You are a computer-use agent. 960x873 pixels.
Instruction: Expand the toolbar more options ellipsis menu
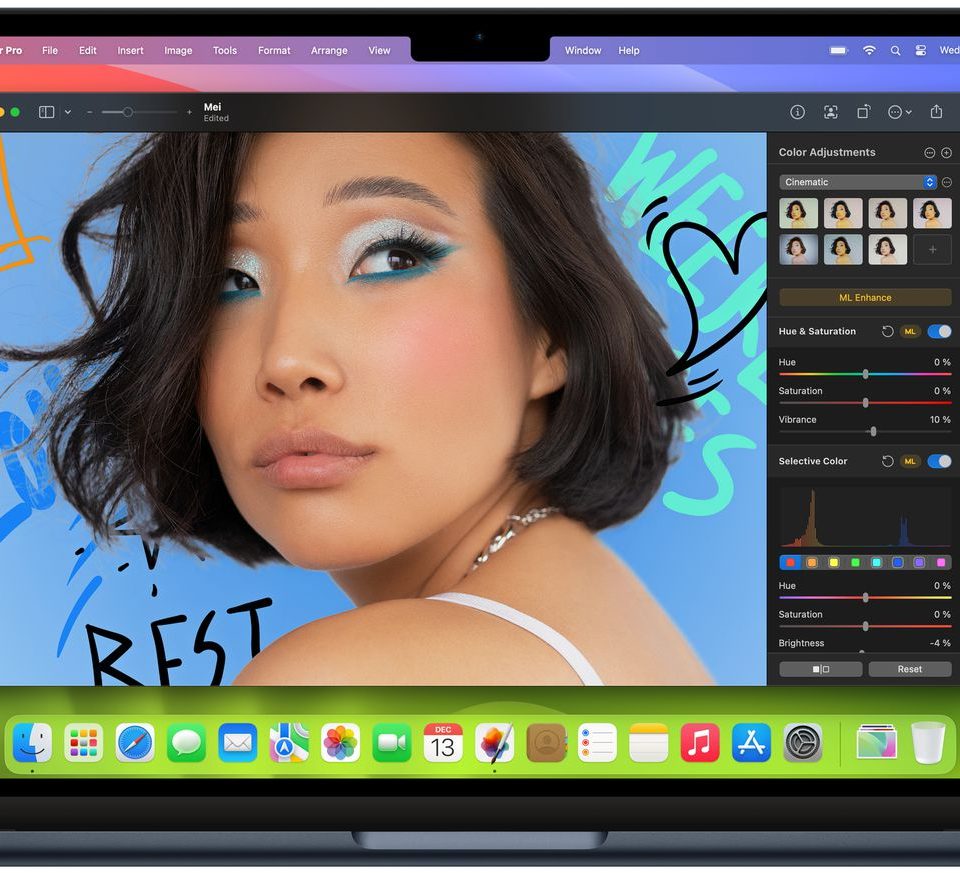[x=899, y=112]
